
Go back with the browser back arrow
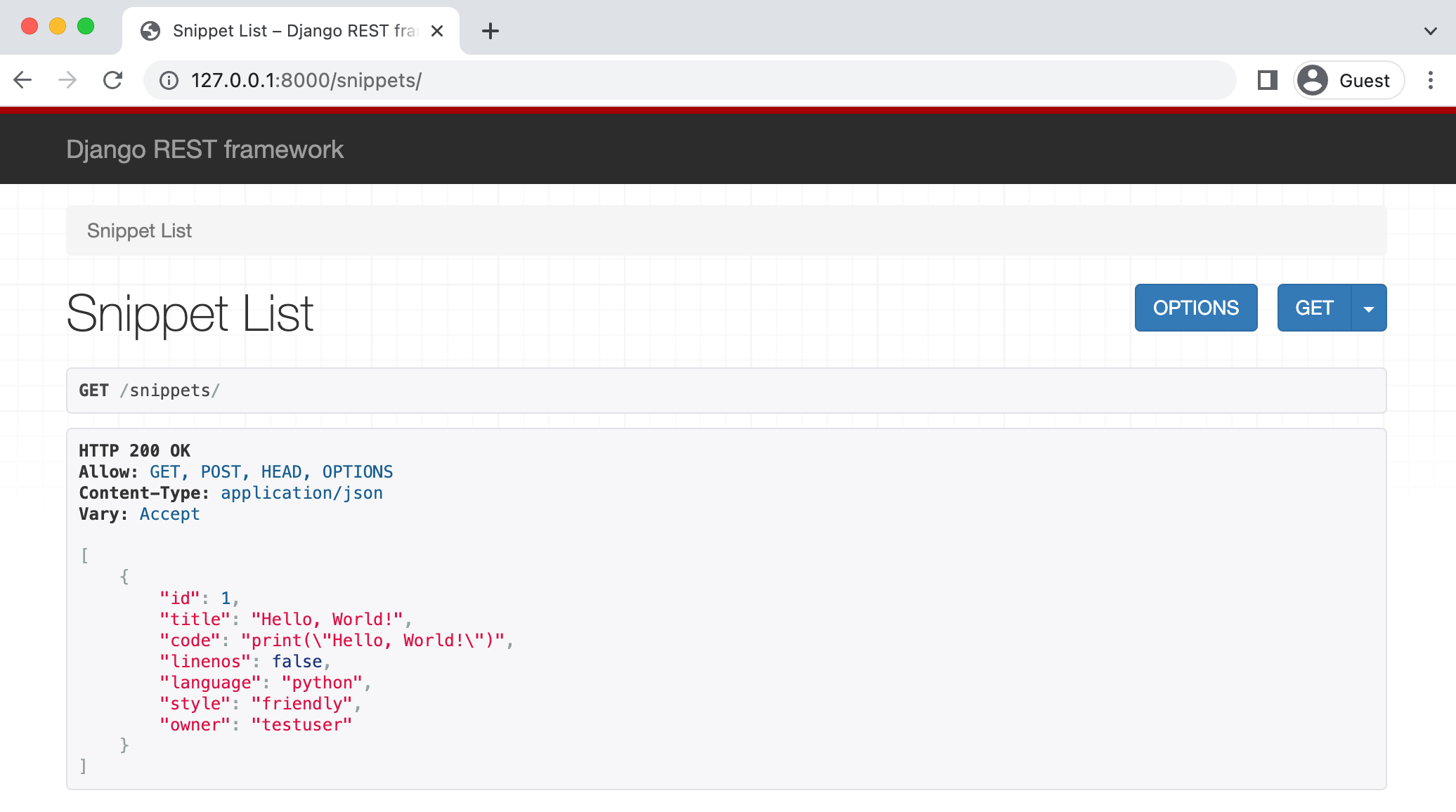pyautogui.click(x=22, y=80)
